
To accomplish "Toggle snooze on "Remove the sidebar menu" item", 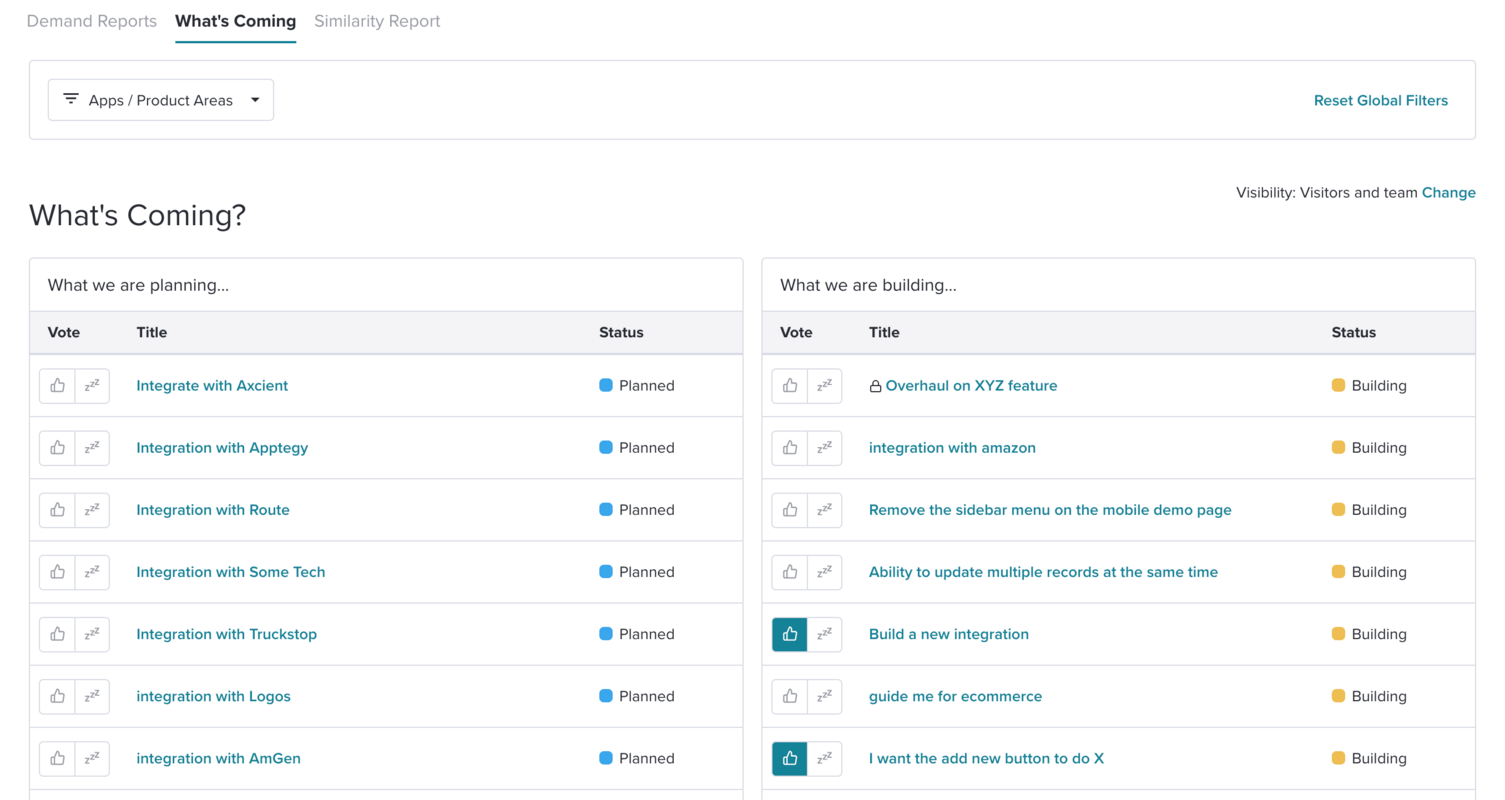I will click(x=824, y=509).
